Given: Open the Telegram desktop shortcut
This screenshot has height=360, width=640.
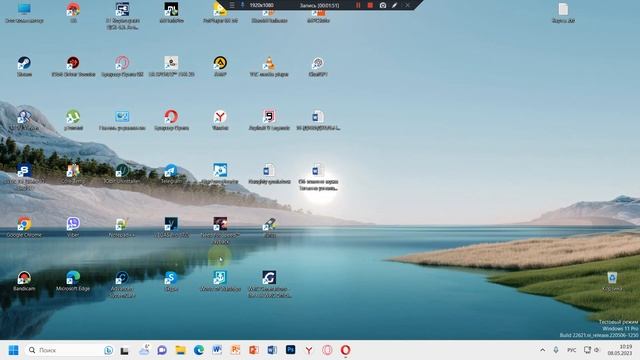Looking at the screenshot, I should pos(171,173).
